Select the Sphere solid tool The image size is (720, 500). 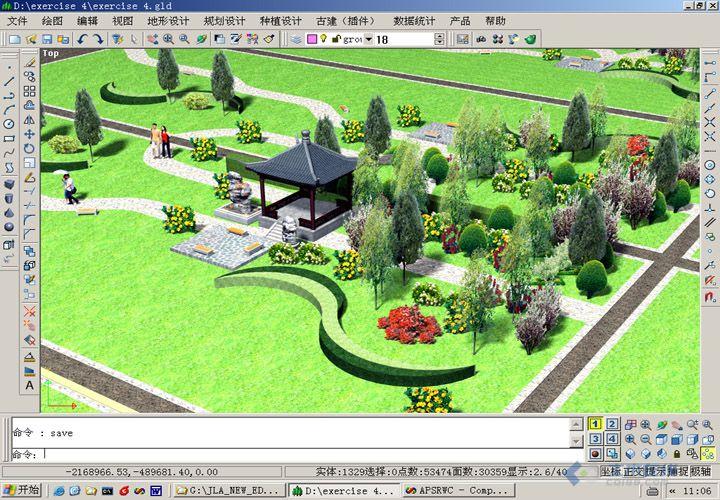coord(9,227)
